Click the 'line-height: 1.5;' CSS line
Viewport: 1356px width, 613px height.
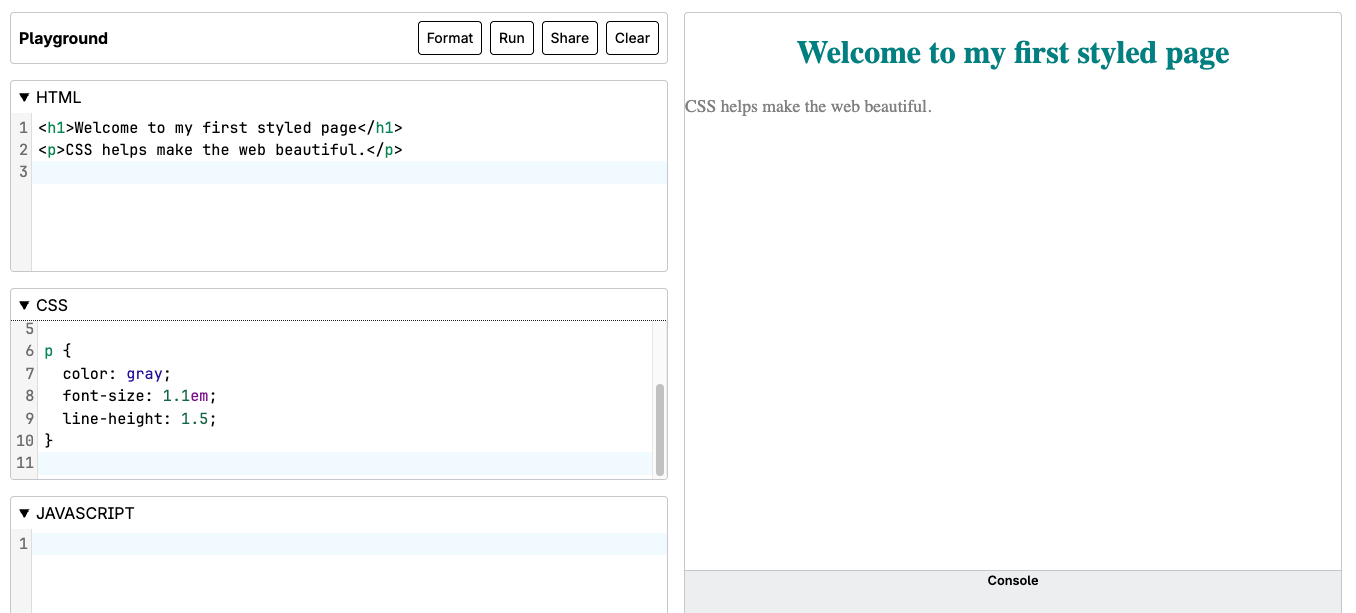[x=139, y=418]
